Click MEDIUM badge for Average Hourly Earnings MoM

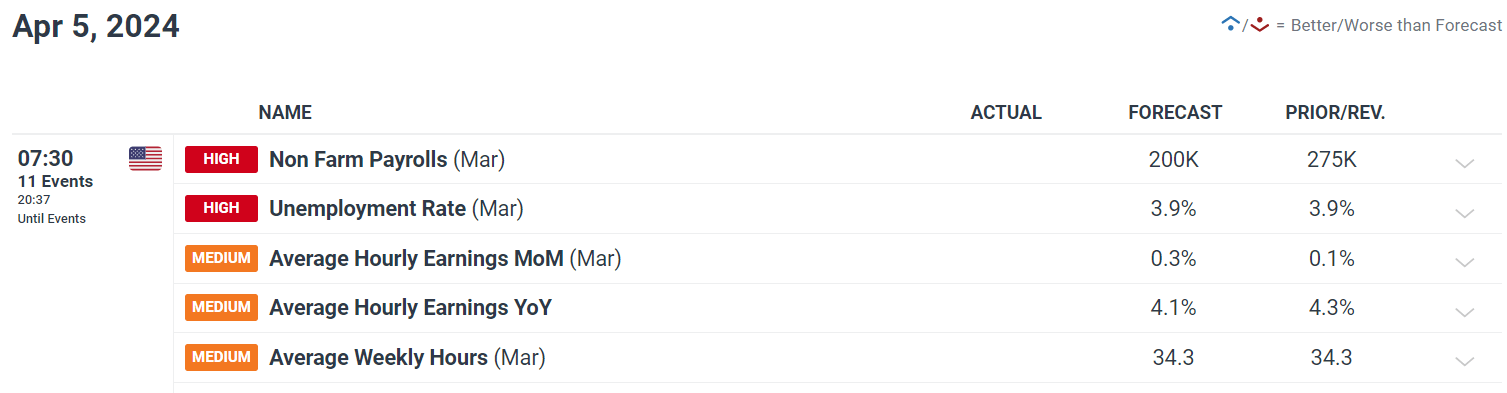[222, 259]
